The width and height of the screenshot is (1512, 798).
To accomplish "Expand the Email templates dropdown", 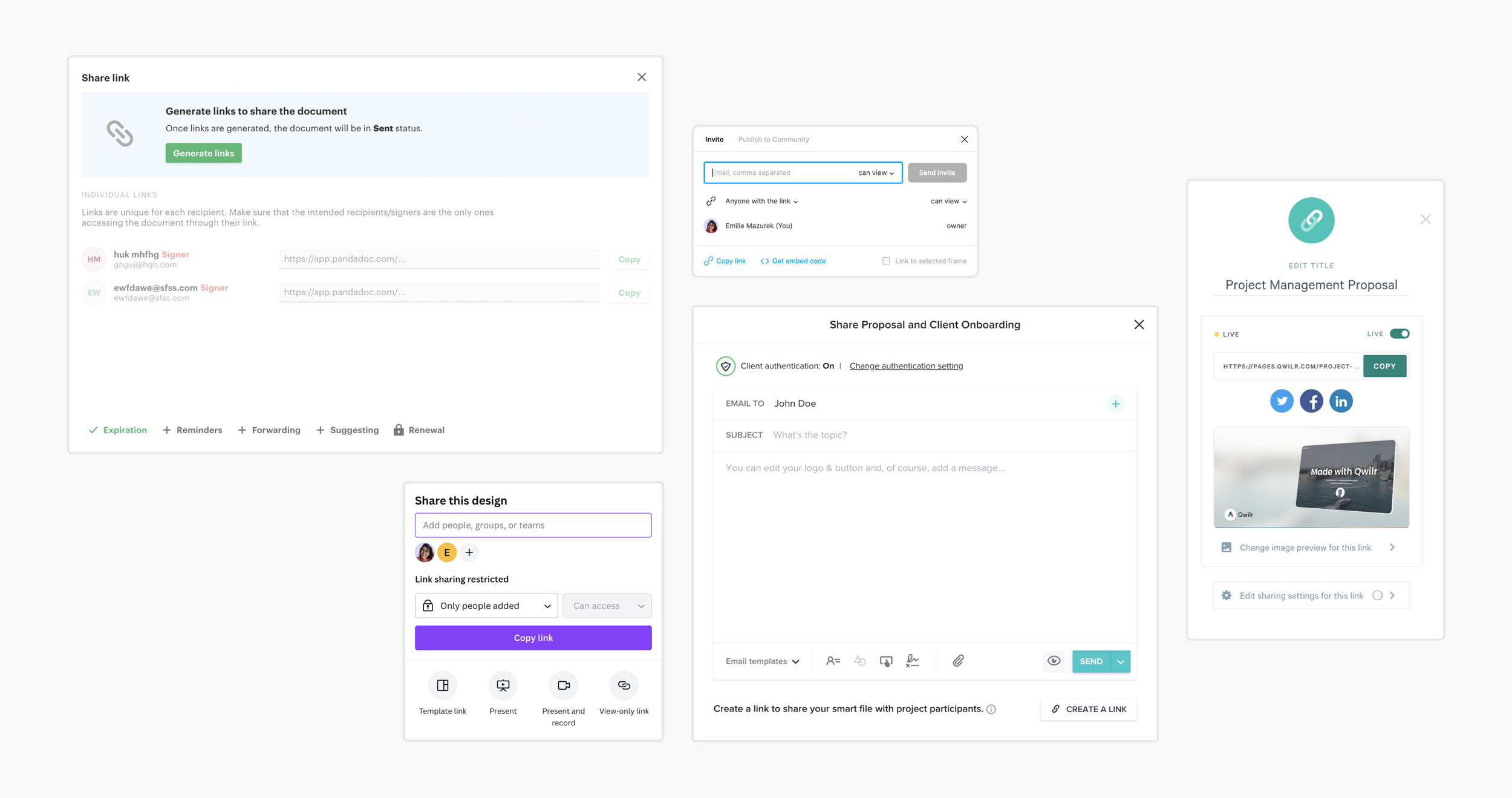I will (x=762, y=661).
